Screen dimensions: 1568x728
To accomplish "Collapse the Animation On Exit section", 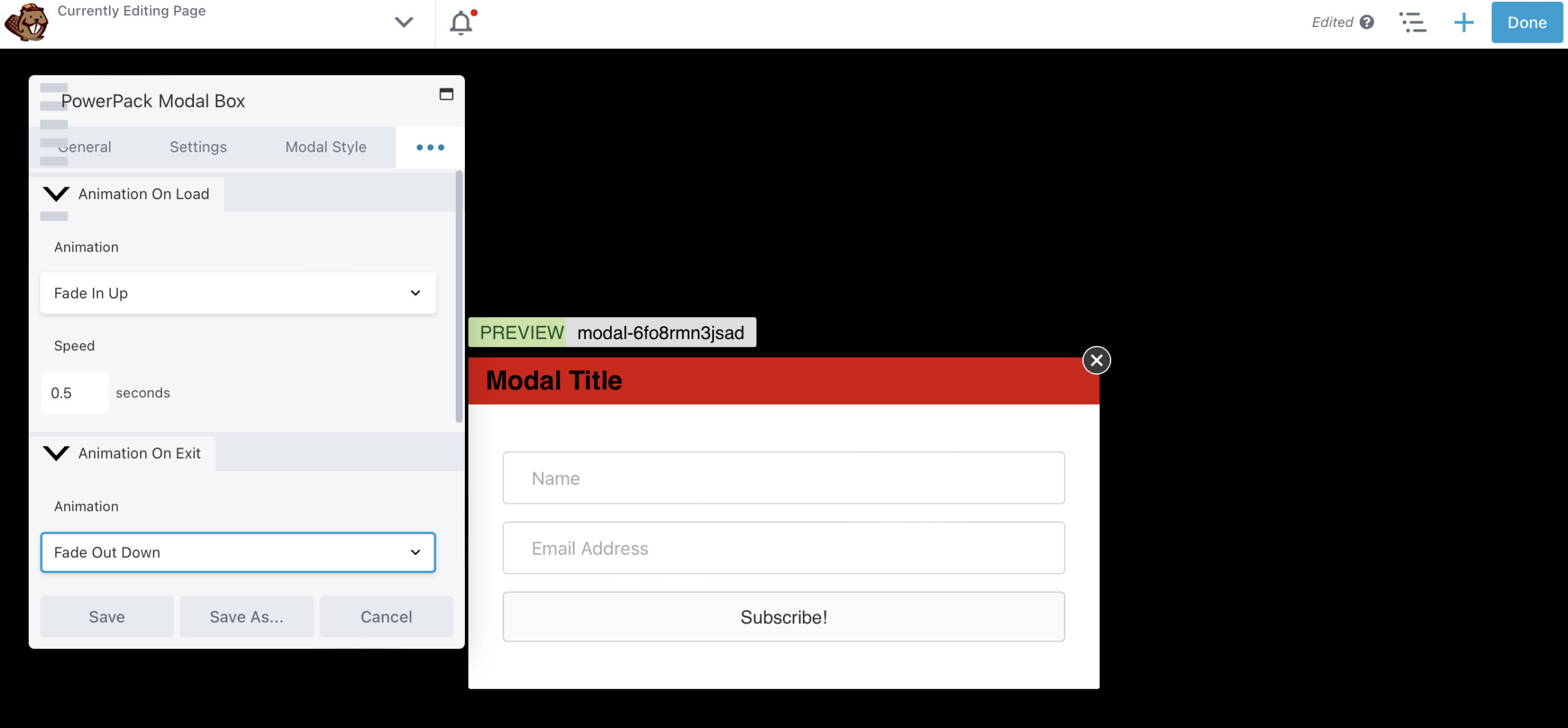I will 56,453.
